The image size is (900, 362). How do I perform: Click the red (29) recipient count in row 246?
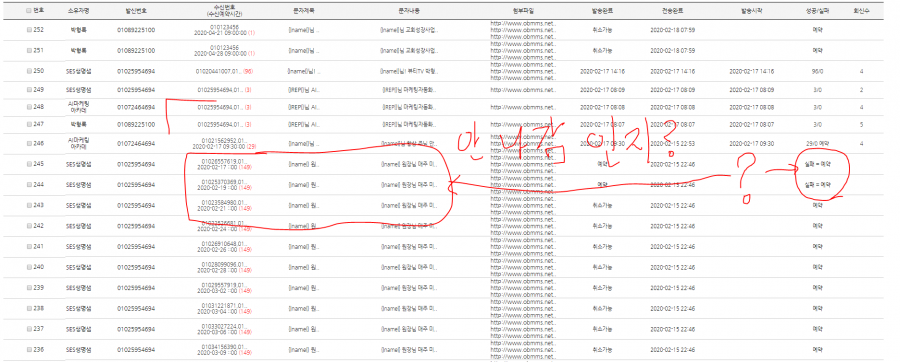pos(251,146)
